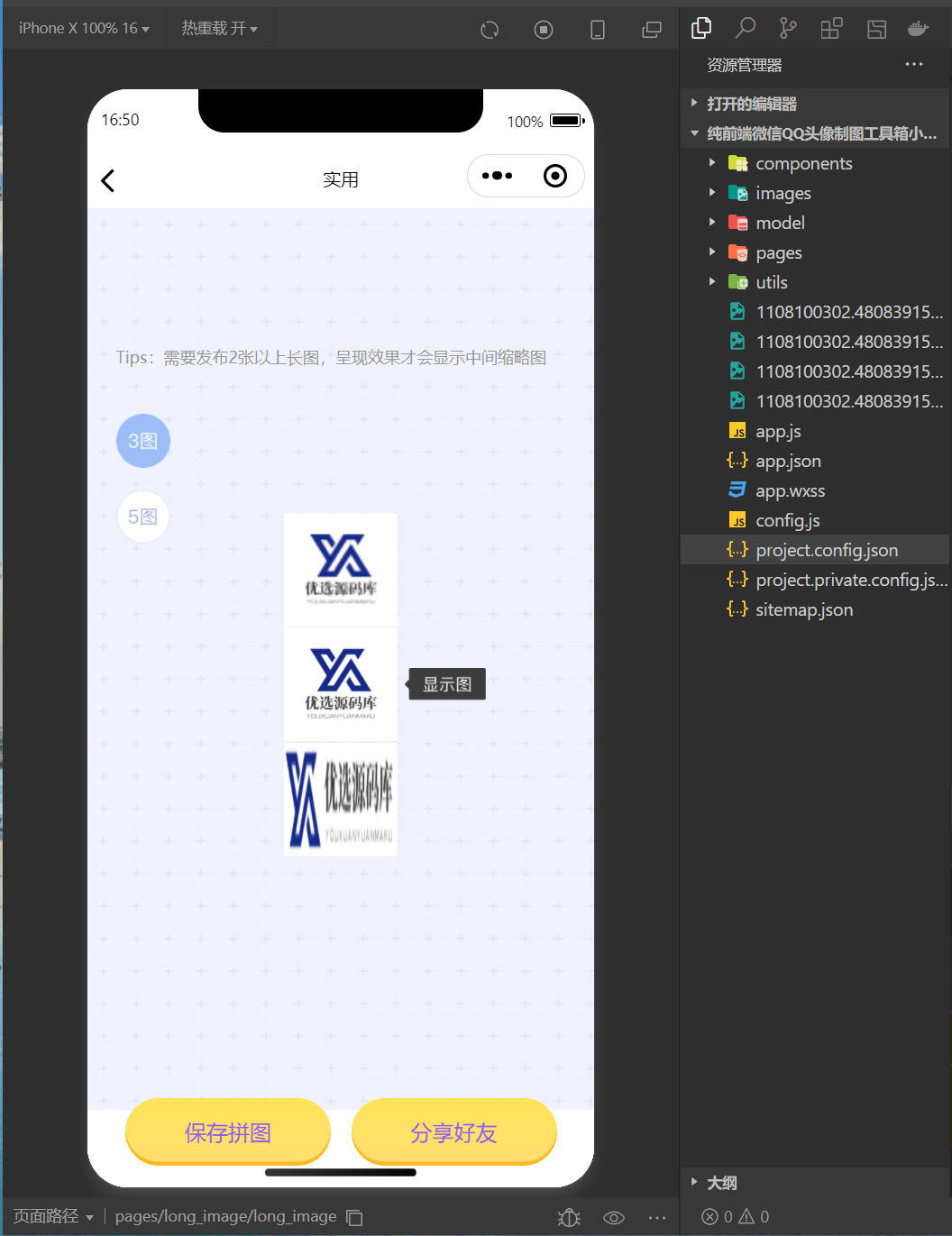952x1236 pixels.
Task: Open the iPhone X 100% 16 device dropdown
Action: point(84,28)
